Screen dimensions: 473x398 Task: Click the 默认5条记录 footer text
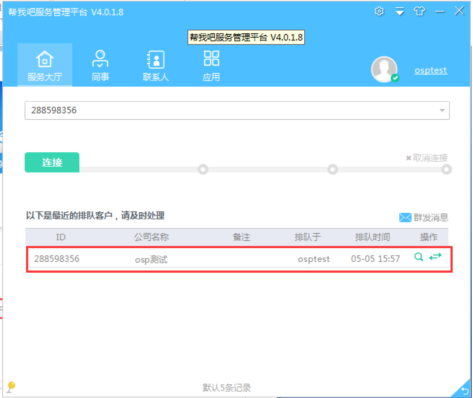point(227,388)
